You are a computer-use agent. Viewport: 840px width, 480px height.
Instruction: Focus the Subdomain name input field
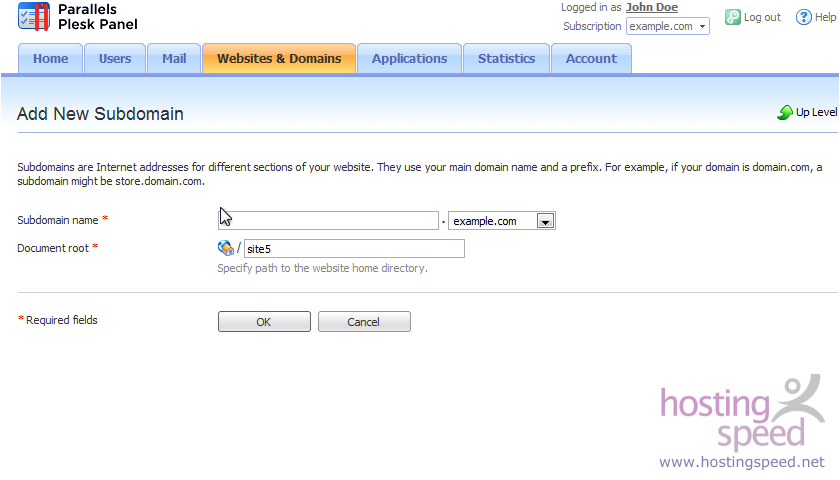(328, 221)
